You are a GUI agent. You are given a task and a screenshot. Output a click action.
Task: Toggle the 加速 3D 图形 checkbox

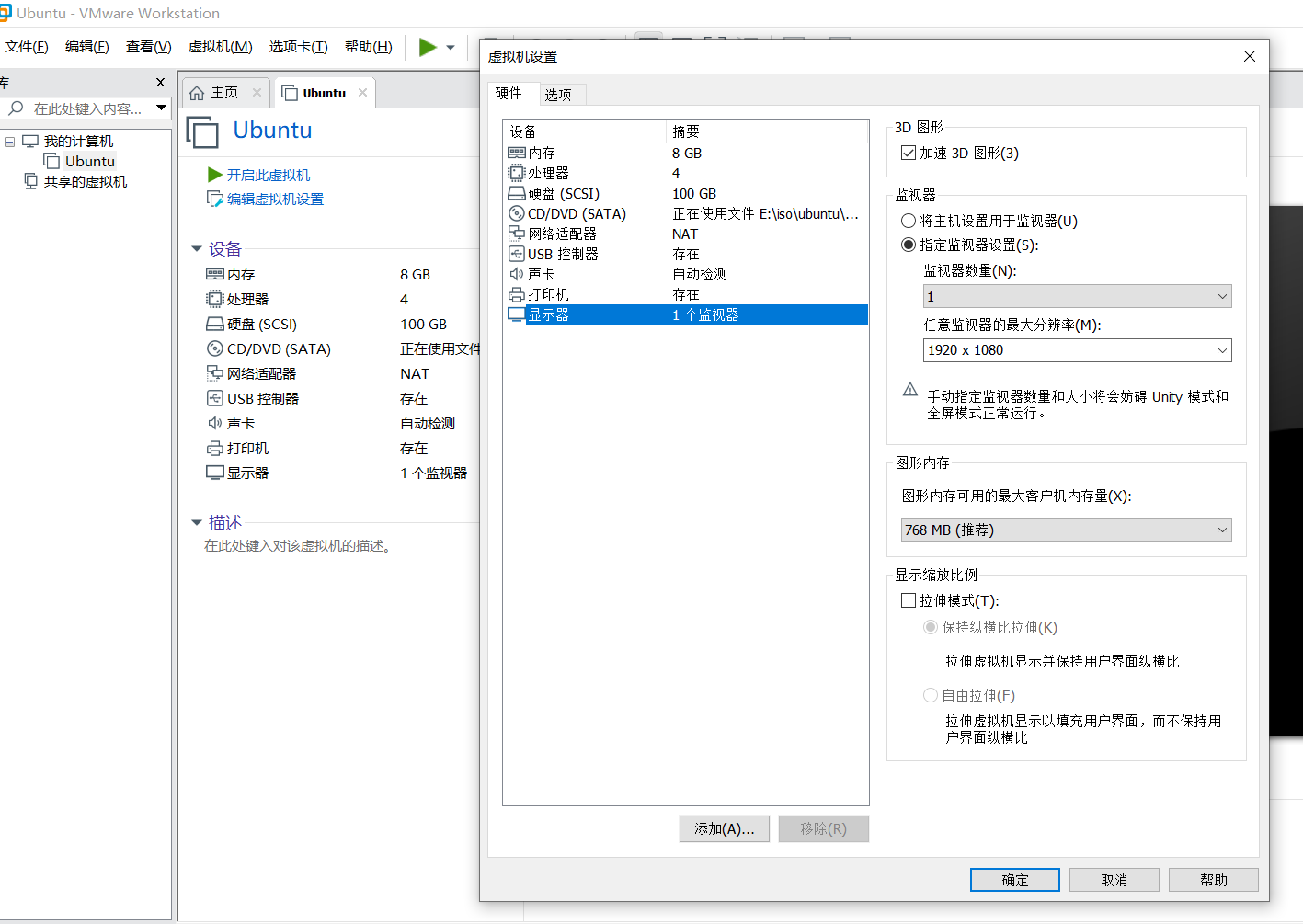[x=909, y=153]
